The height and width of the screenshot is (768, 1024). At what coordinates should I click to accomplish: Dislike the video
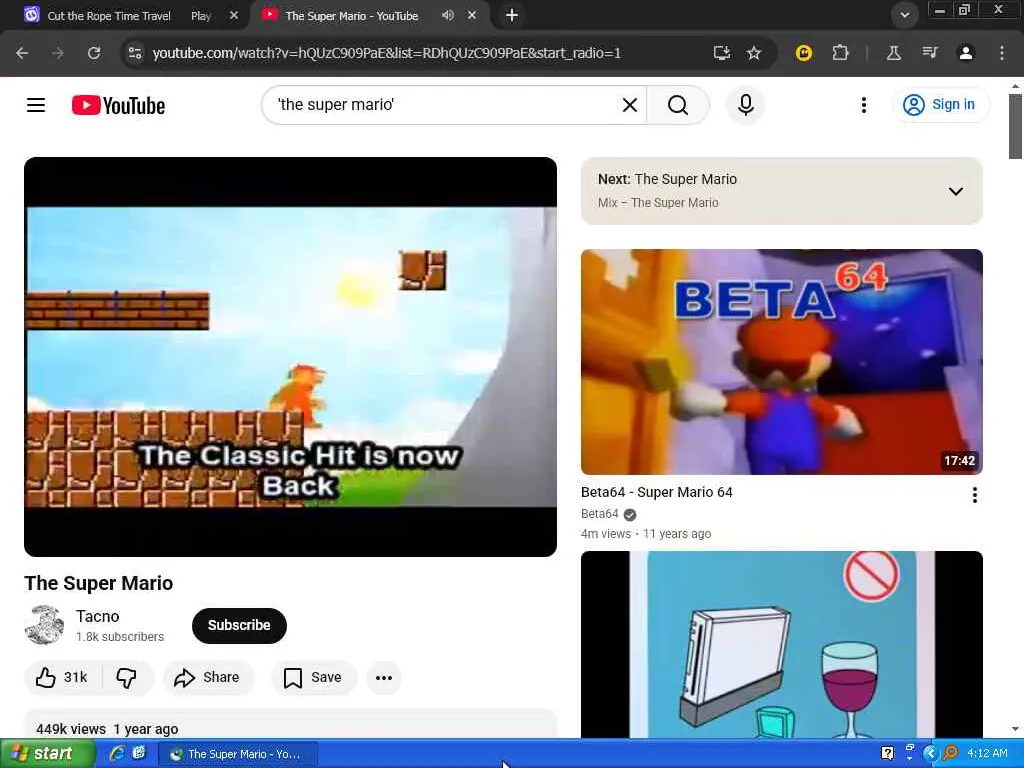pos(127,677)
